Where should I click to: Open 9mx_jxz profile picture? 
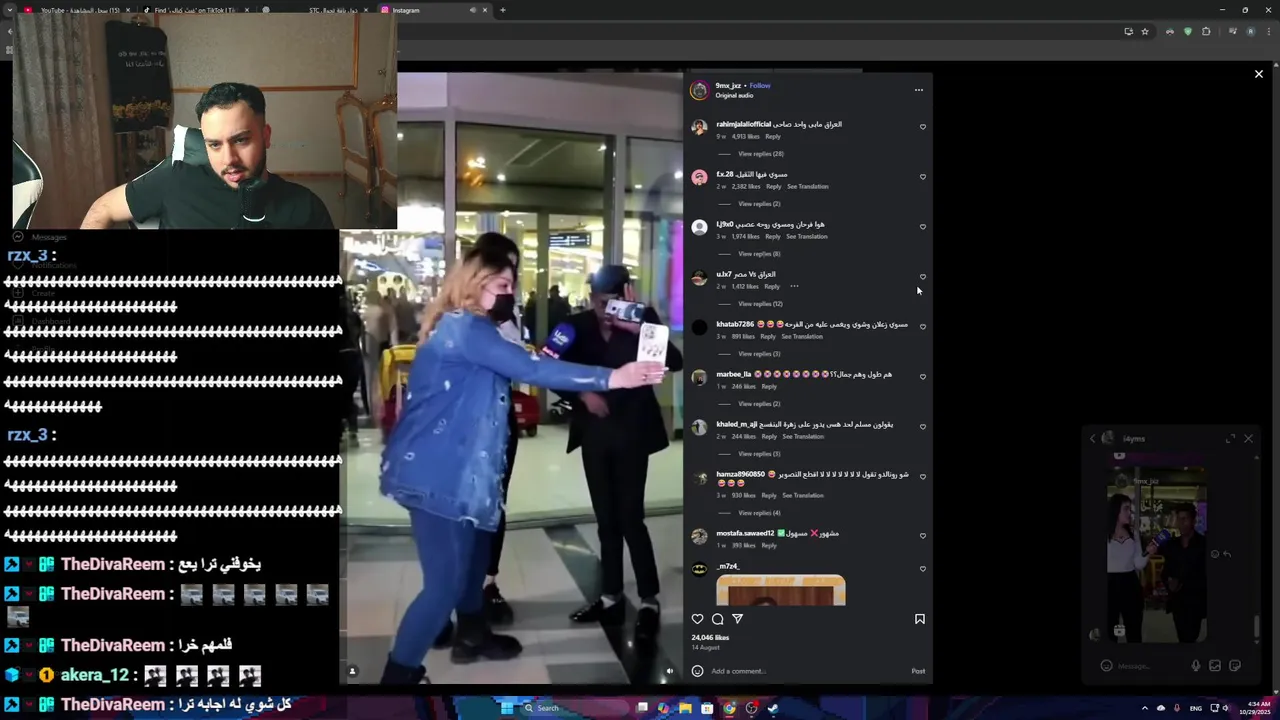699,90
